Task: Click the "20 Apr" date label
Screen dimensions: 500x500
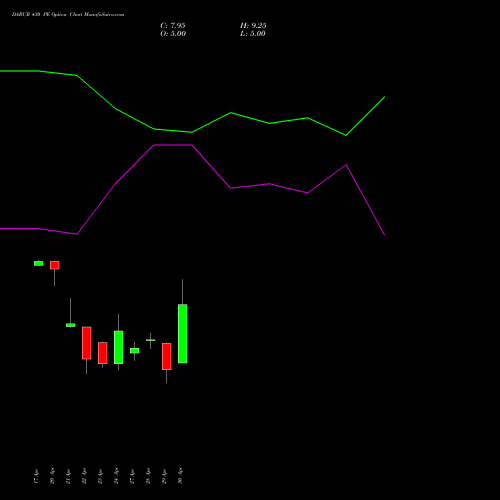Action: (x=52, y=476)
